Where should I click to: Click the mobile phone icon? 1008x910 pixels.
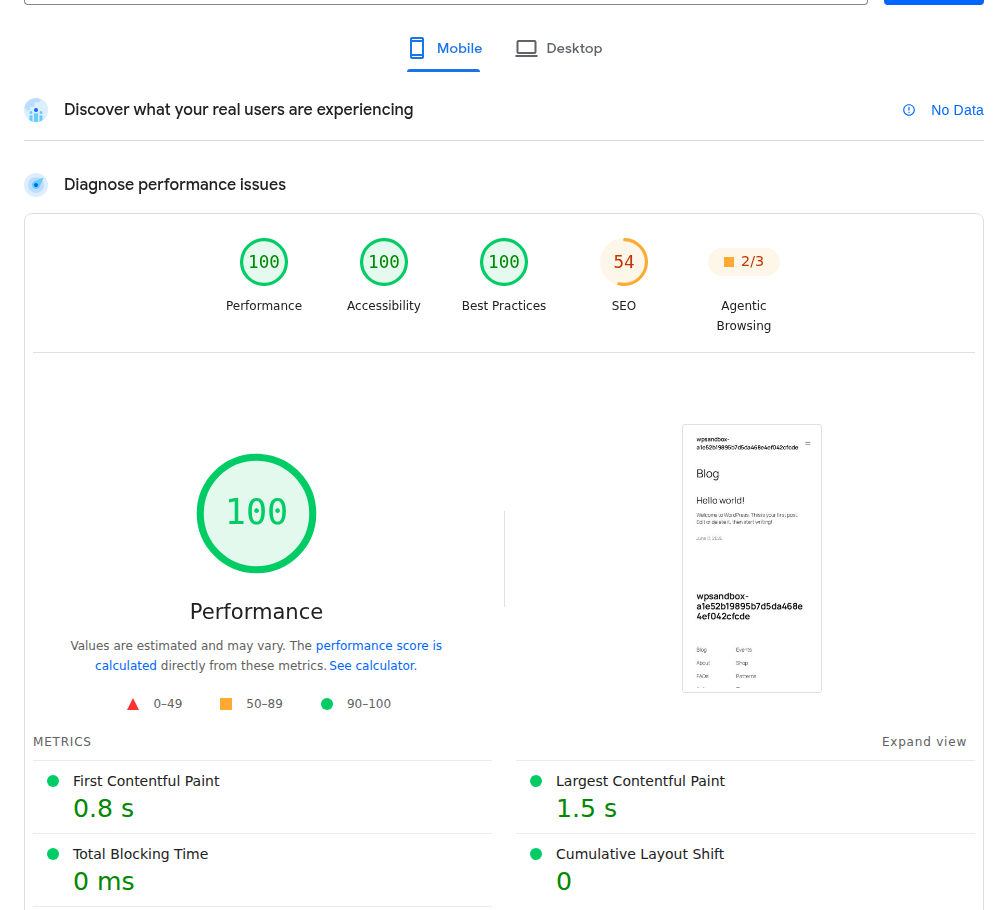point(417,48)
